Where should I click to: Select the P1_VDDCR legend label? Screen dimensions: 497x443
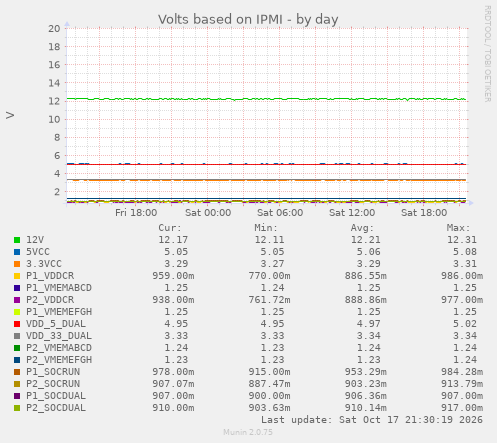click(x=50, y=276)
